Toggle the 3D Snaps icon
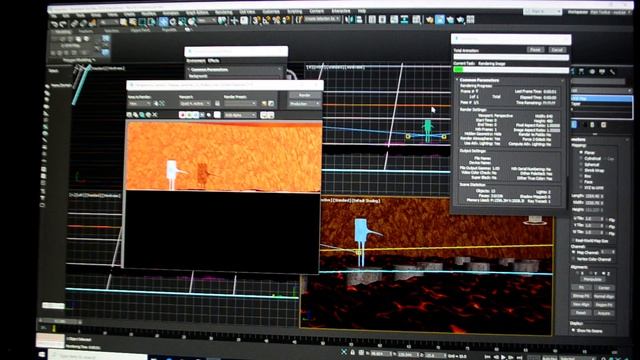The image size is (640, 360). click(256, 20)
